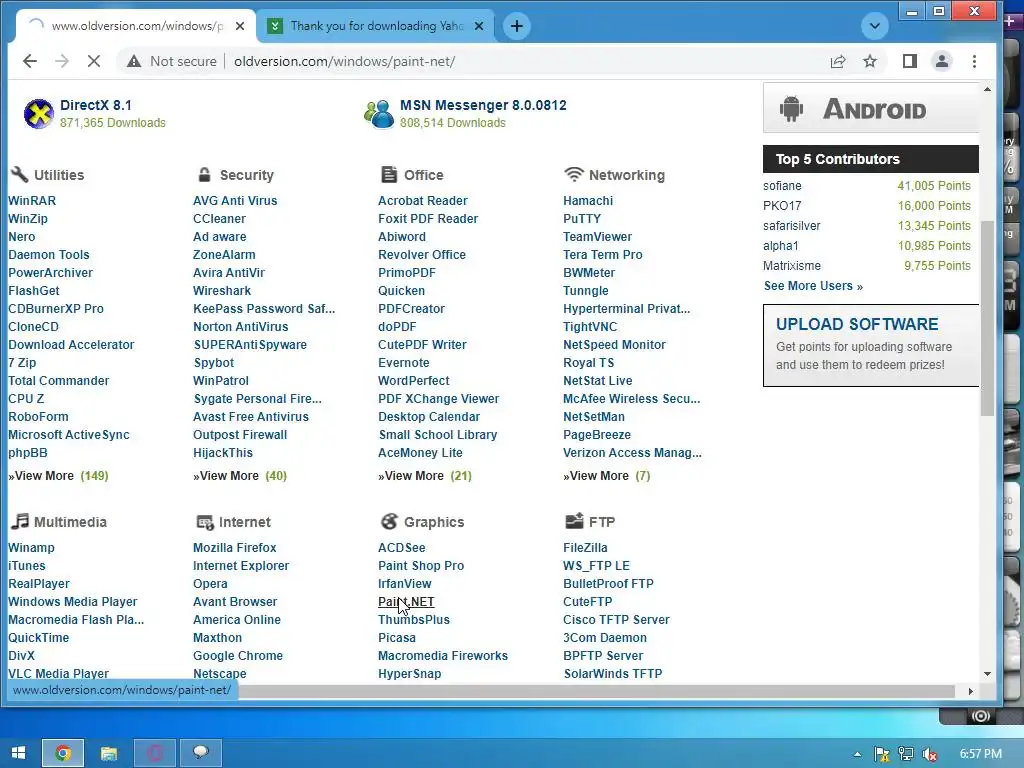Switch to the Thank you for downloading tab

click(376, 26)
